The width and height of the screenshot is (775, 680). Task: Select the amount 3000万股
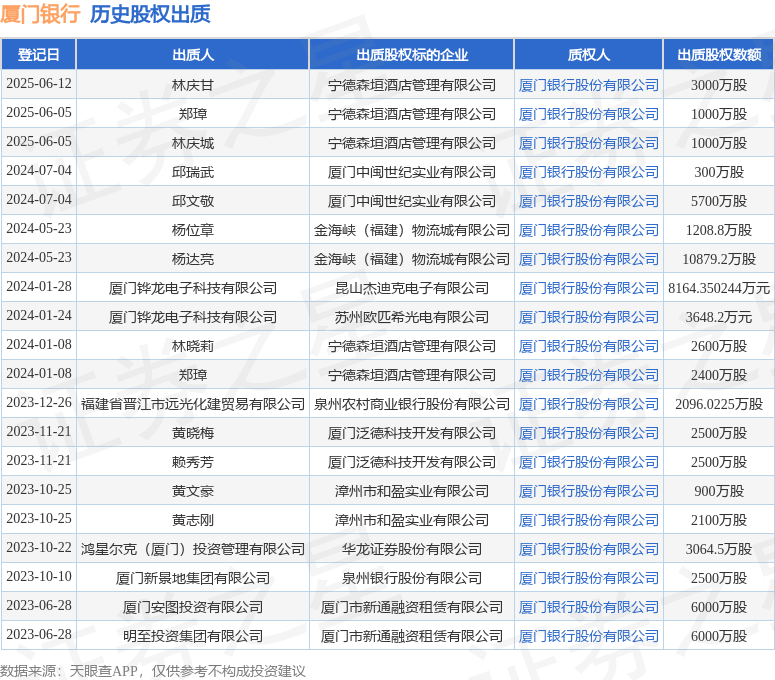click(x=719, y=85)
